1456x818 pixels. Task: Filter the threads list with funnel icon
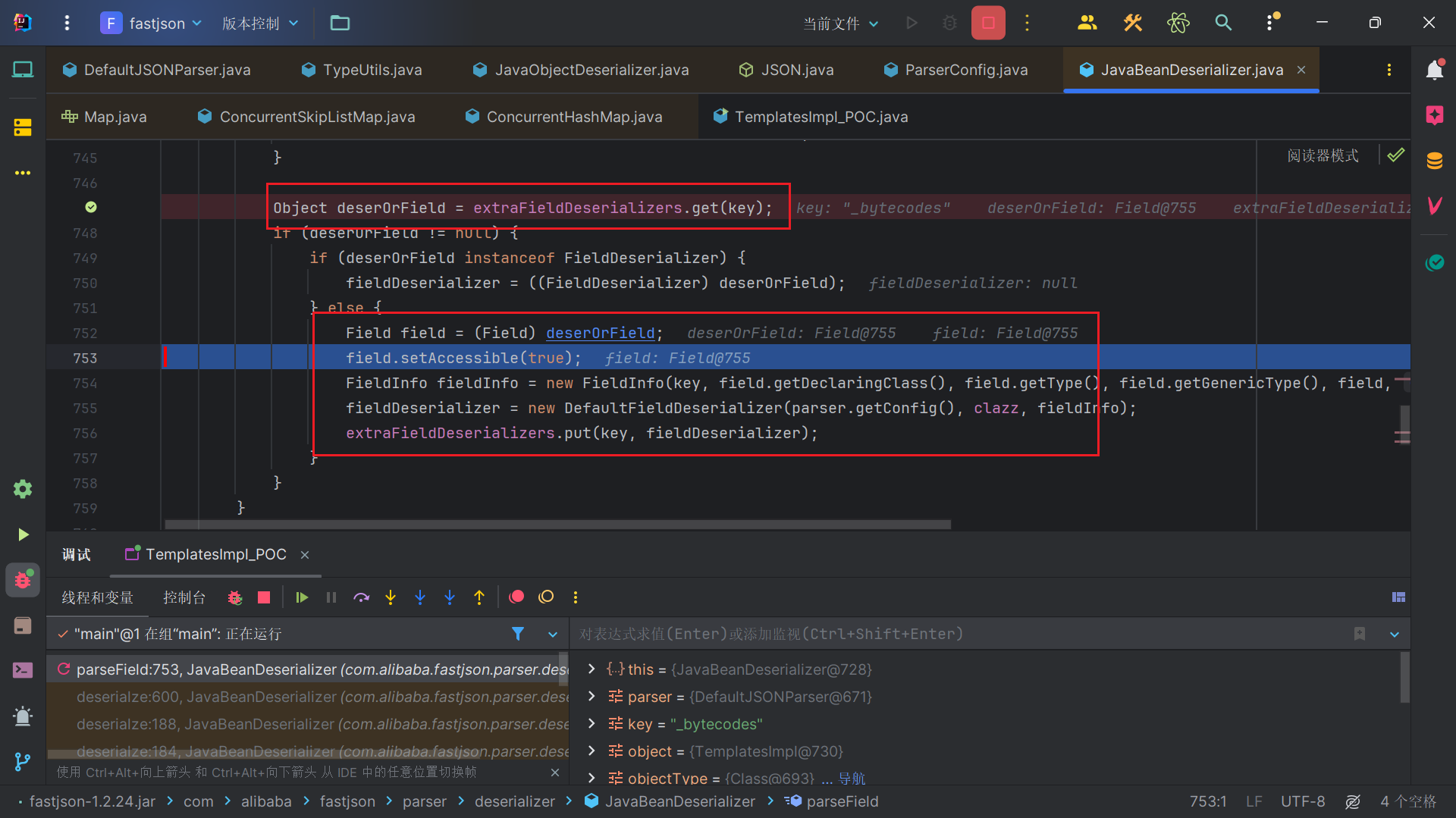518,634
